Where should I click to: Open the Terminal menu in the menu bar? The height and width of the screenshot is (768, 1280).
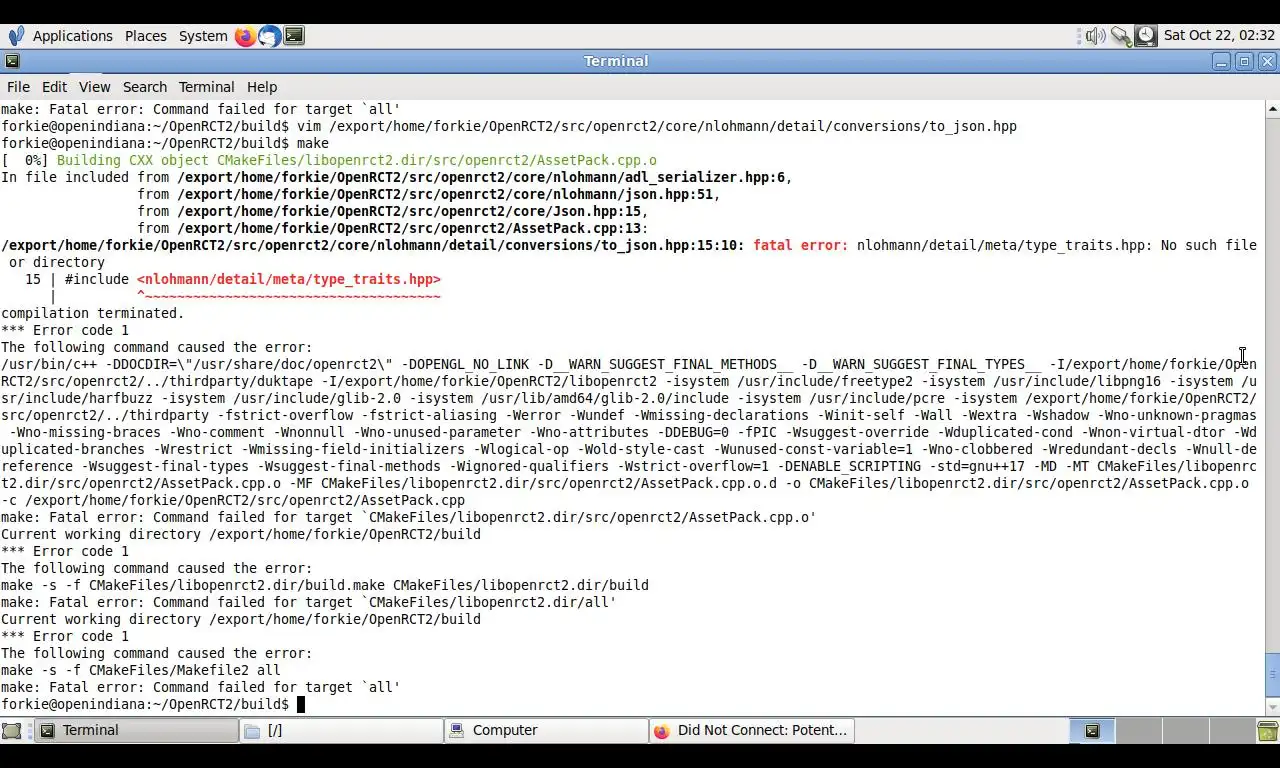(x=206, y=87)
